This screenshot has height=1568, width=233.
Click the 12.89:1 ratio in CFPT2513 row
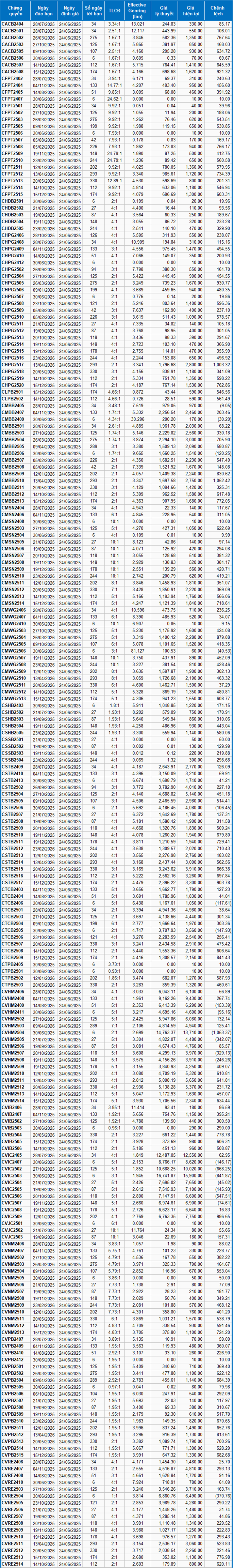click(114, 181)
